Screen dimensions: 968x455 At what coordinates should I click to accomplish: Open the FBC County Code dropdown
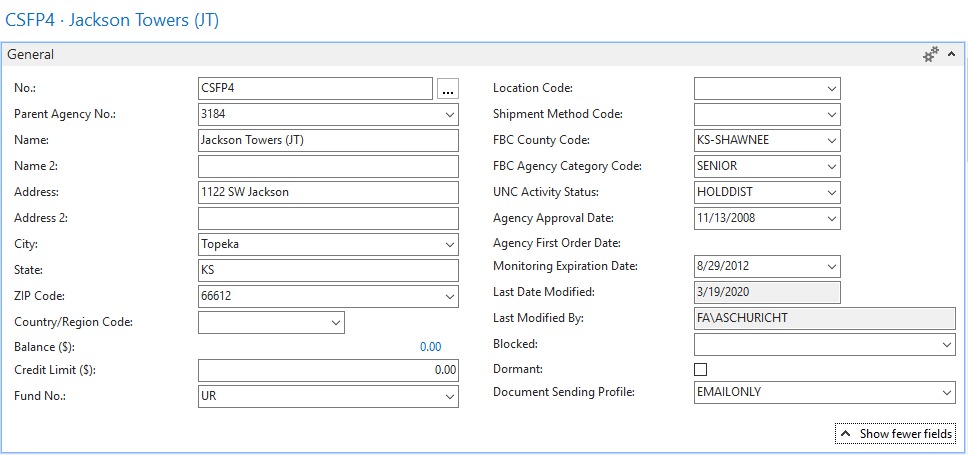pyautogui.click(x=831, y=141)
